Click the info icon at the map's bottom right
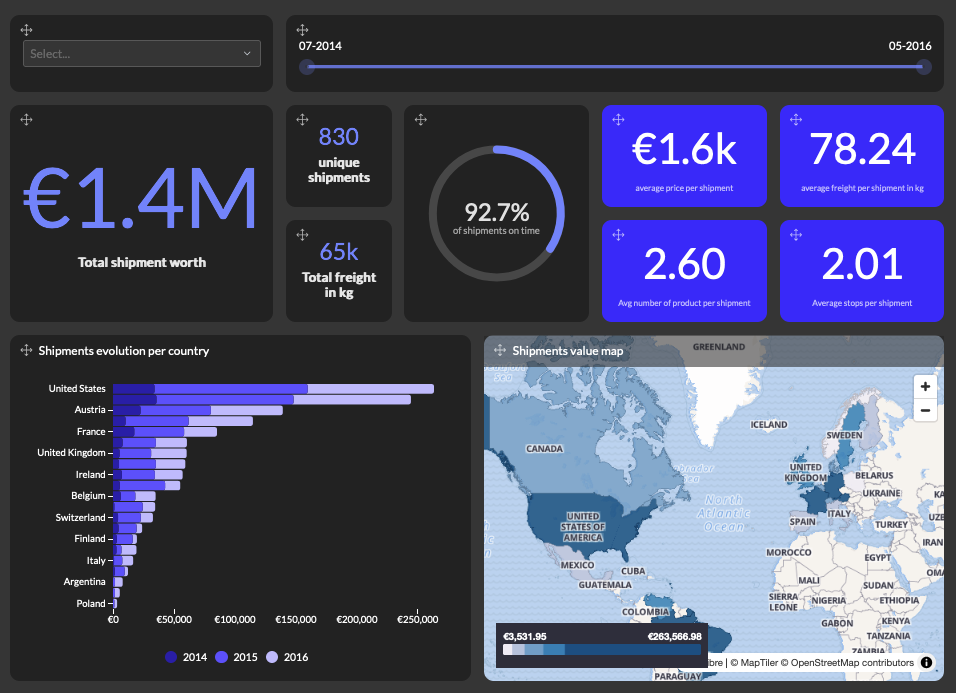 pyautogui.click(x=926, y=662)
